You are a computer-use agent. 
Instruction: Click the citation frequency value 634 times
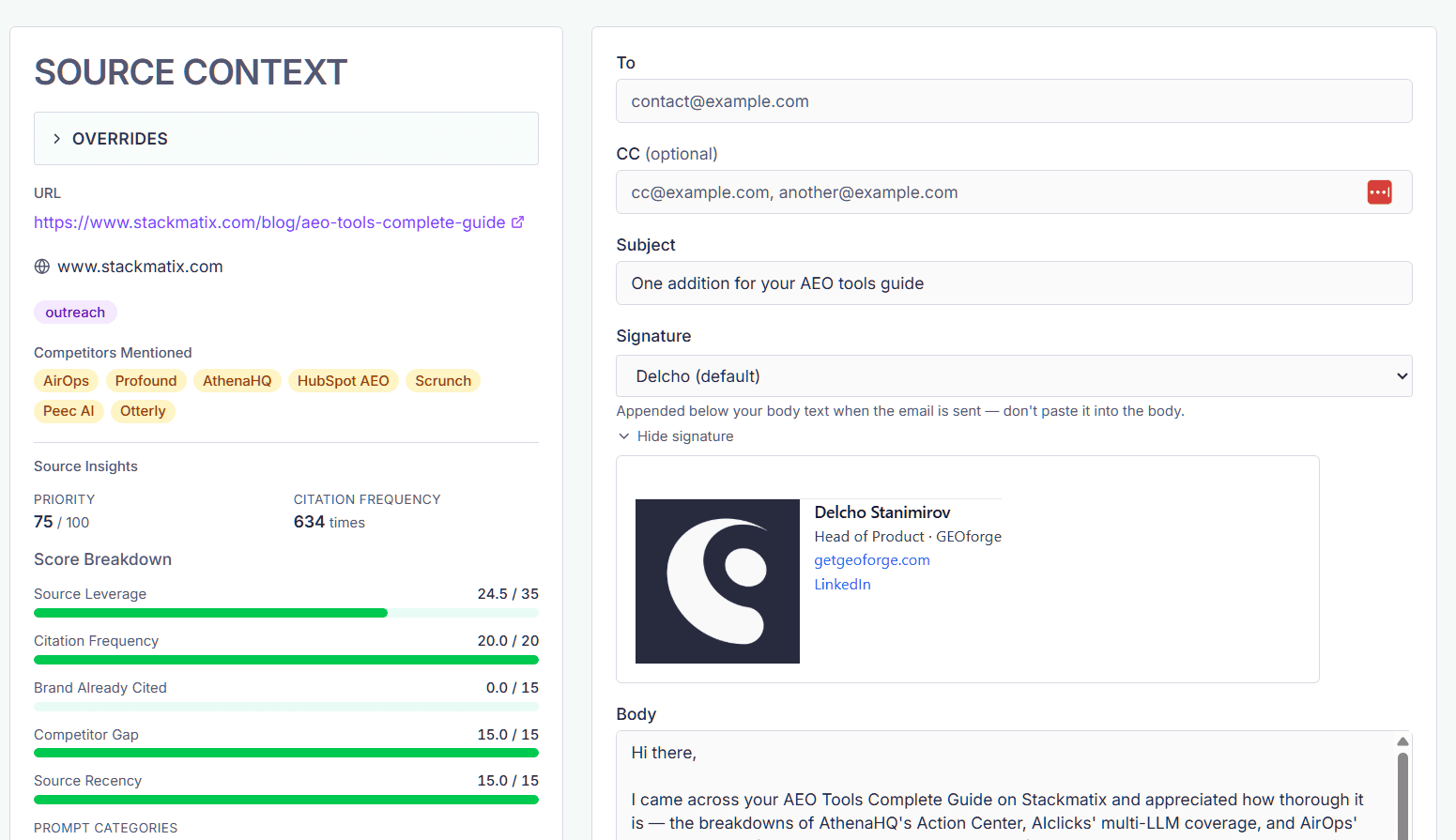(x=330, y=522)
